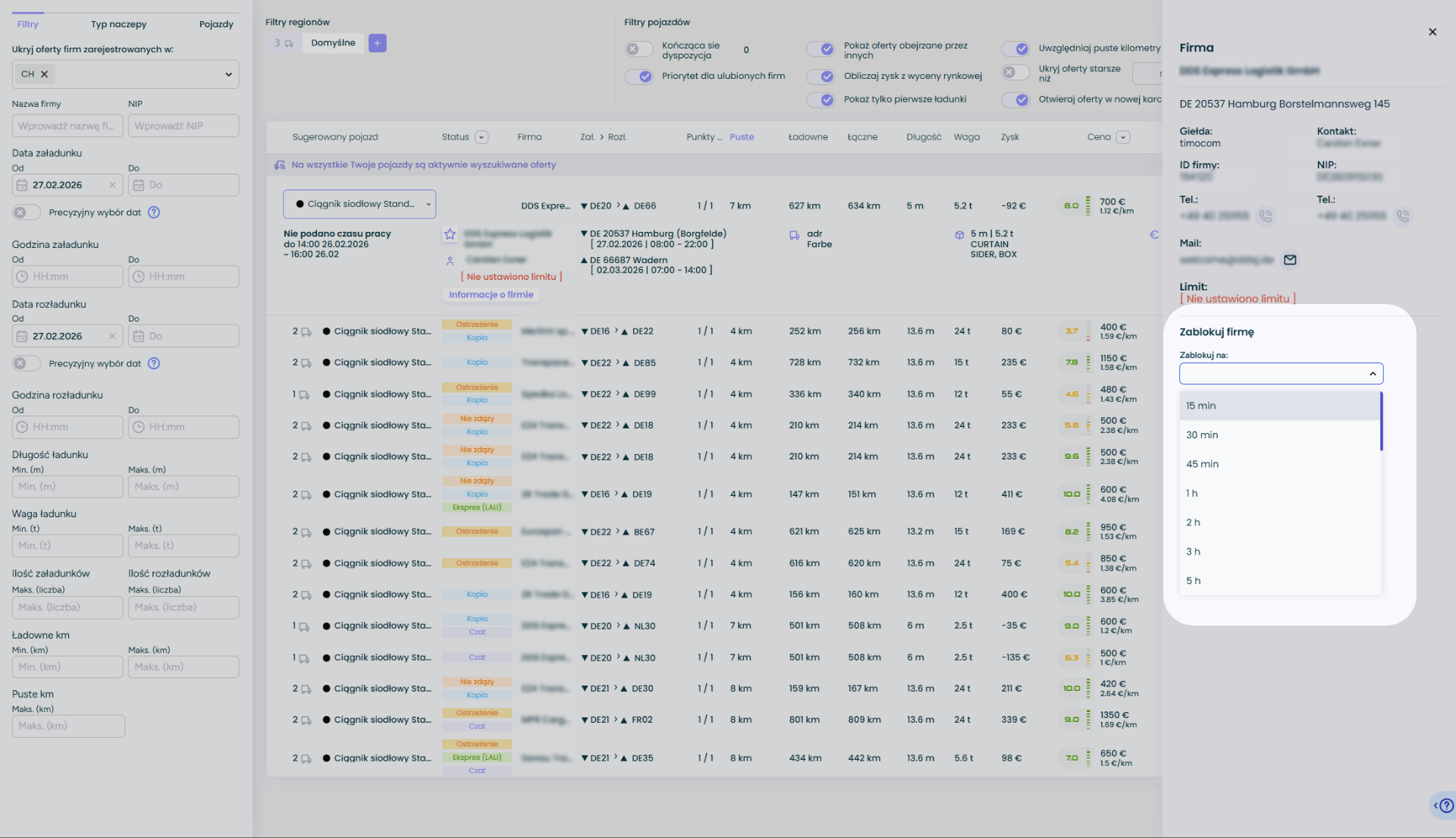The image size is (1456, 838).
Task: Toggle Pokaż tylko pierwsze ładunki switch
Action: tap(821, 99)
